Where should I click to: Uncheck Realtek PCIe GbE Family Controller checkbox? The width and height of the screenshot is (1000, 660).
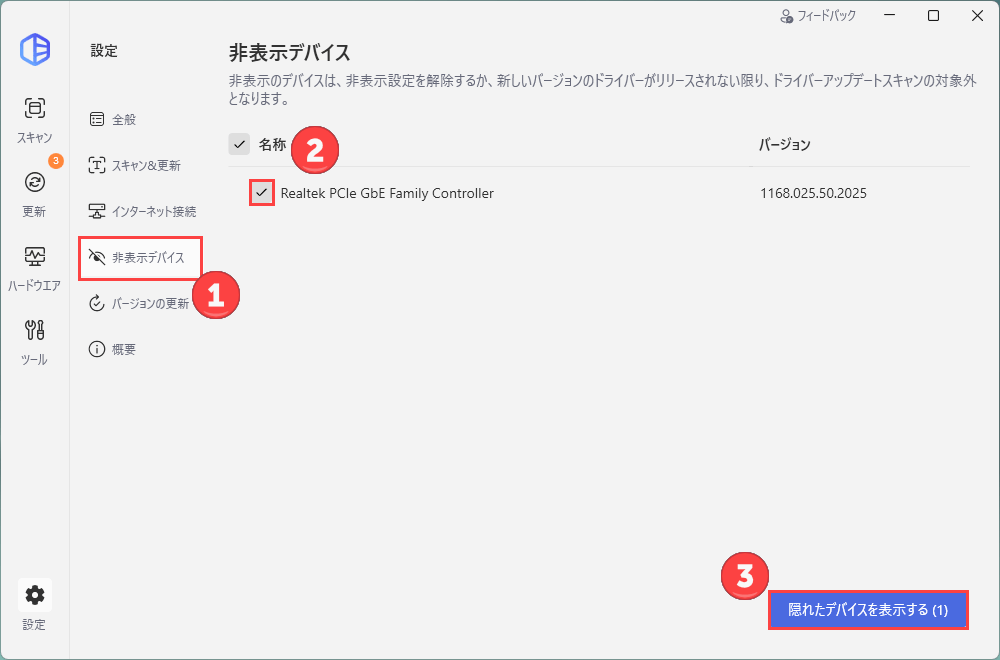point(261,193)
